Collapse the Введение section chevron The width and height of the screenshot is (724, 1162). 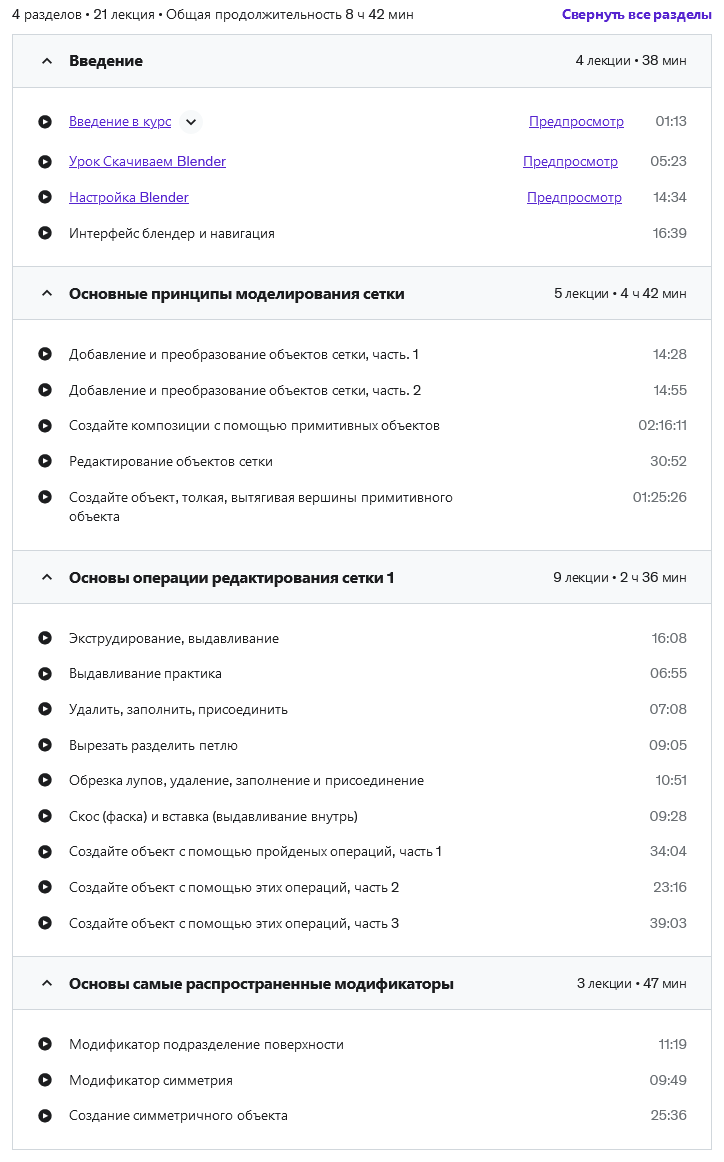(46, 62)
